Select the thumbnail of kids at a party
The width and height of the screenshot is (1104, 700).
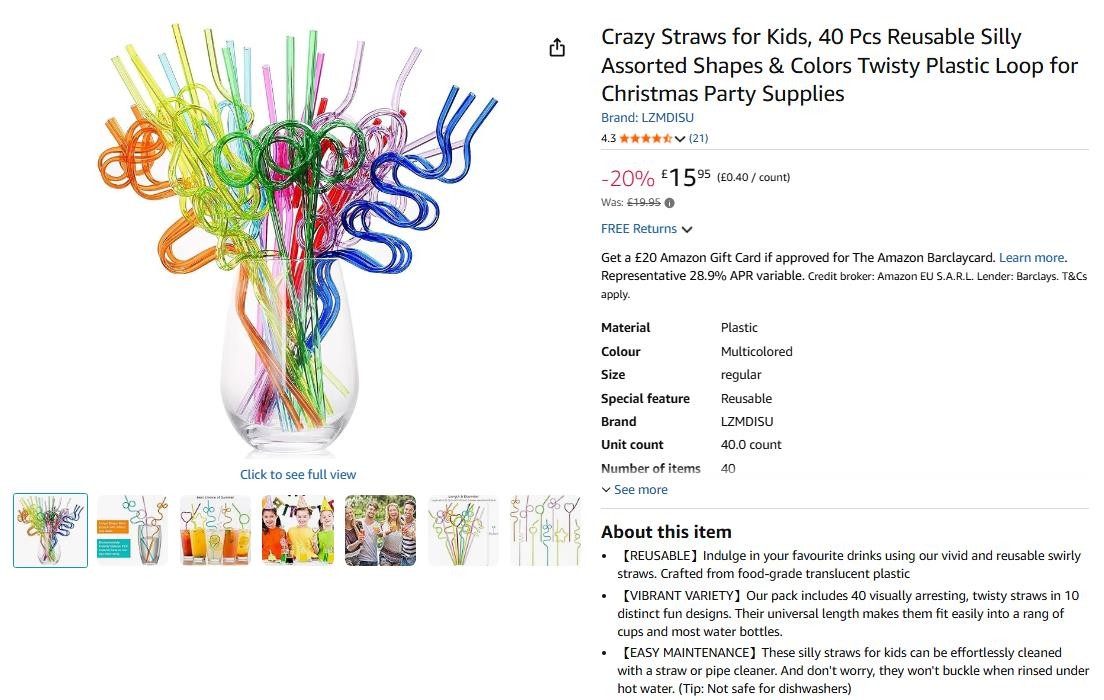(298, 530)
